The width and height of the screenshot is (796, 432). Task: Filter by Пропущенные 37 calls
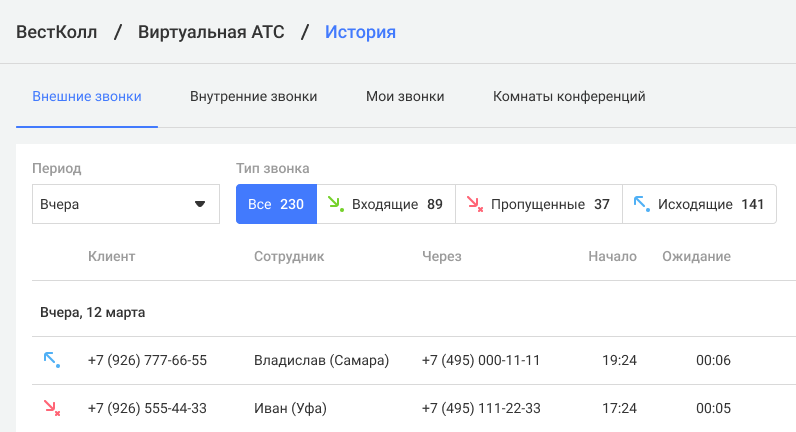[539, 204]
